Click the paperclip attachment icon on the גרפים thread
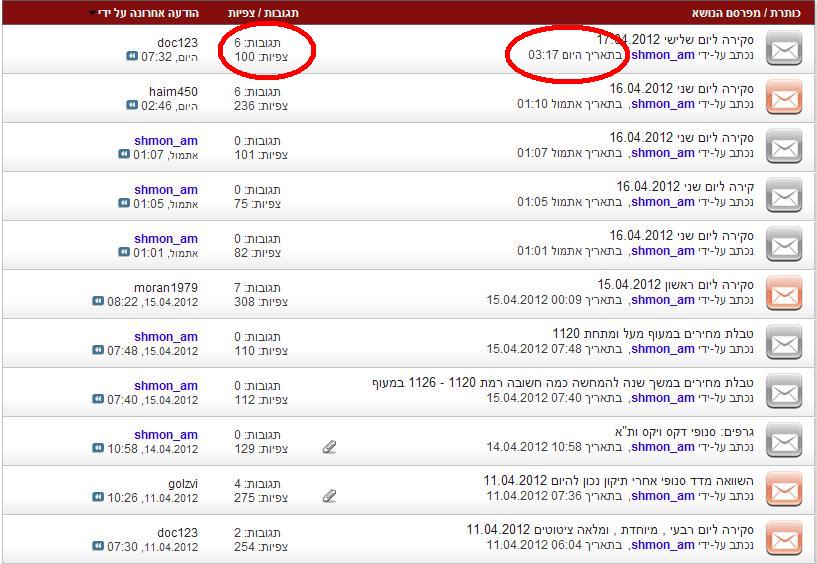This screenshot has height=564, width=817. click(x=329, y=447)
